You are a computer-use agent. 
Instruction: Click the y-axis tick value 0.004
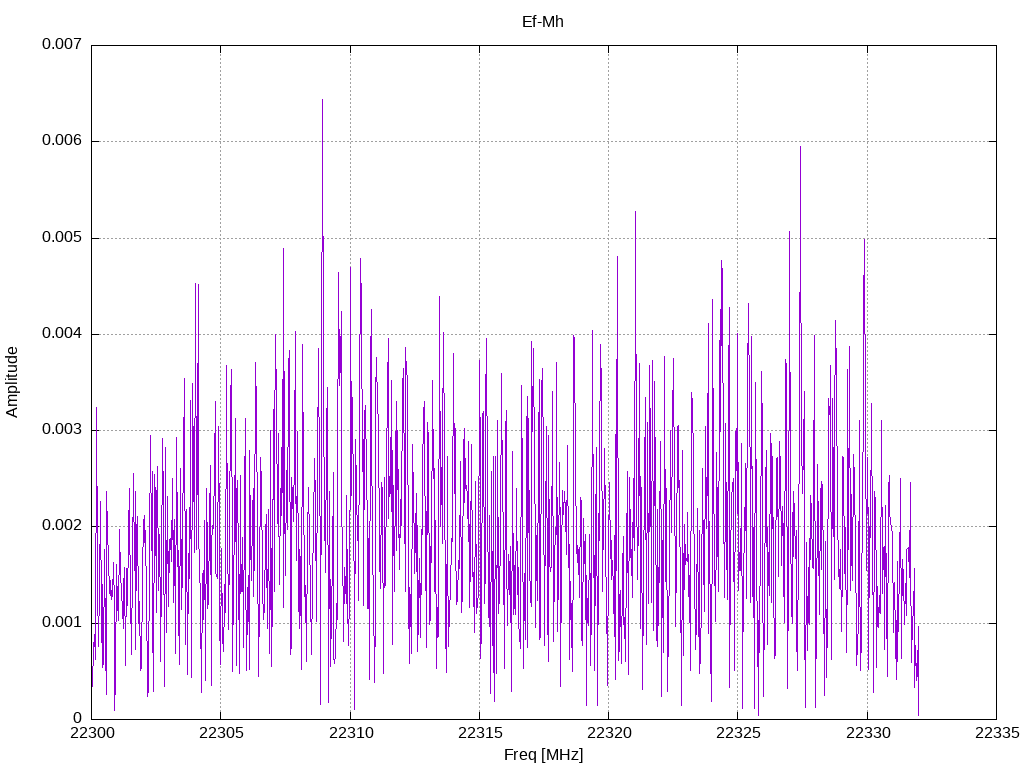pos(62,333)
